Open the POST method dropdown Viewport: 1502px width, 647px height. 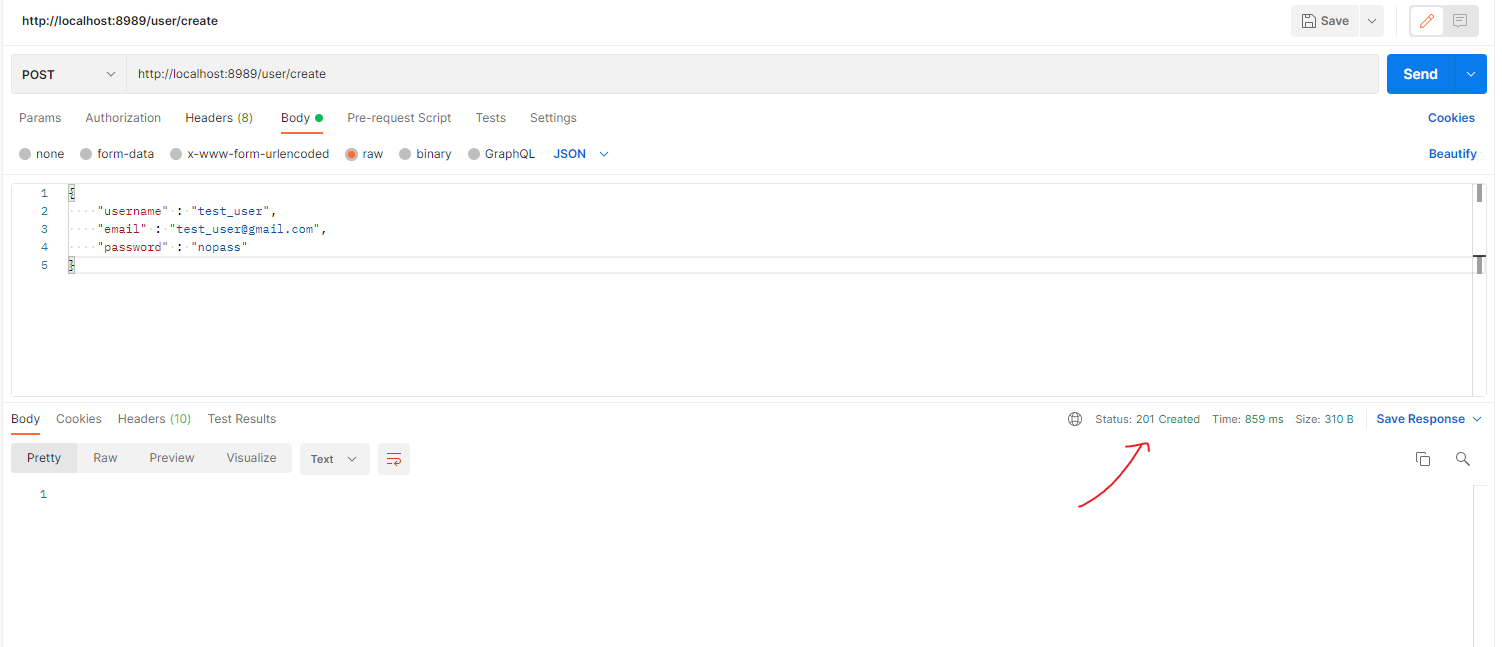tap(69, 74)
